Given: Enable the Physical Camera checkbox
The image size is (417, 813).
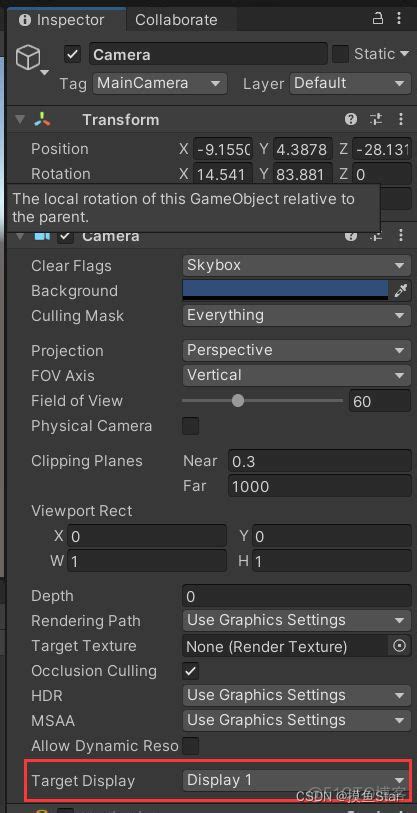Looking at the screenshot, I should (190, 426).
